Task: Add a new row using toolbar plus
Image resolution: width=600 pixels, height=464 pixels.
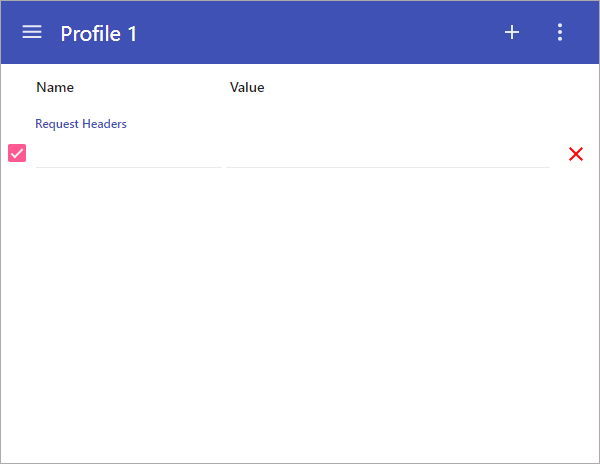Action: point(512,32)
